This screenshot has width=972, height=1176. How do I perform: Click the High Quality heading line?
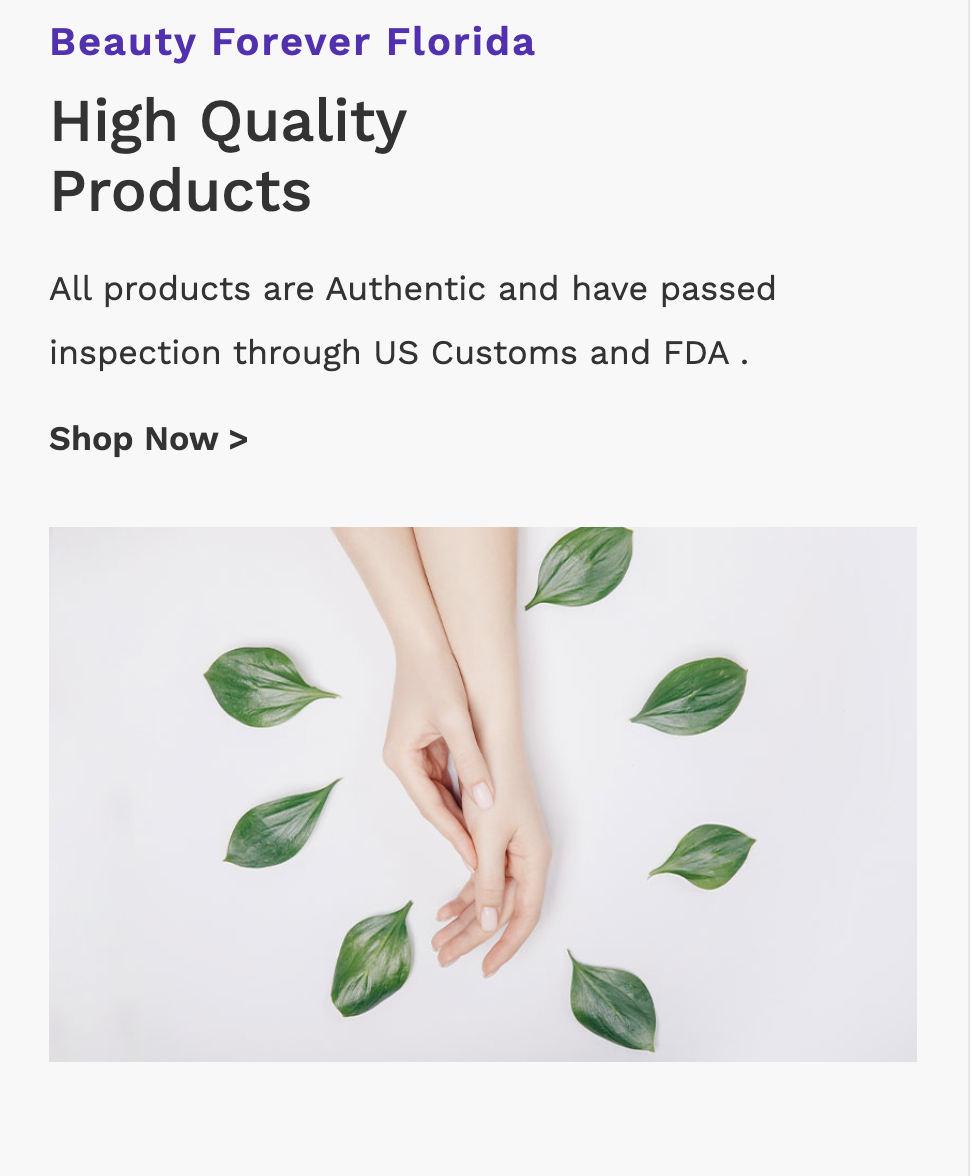[228, 123]
